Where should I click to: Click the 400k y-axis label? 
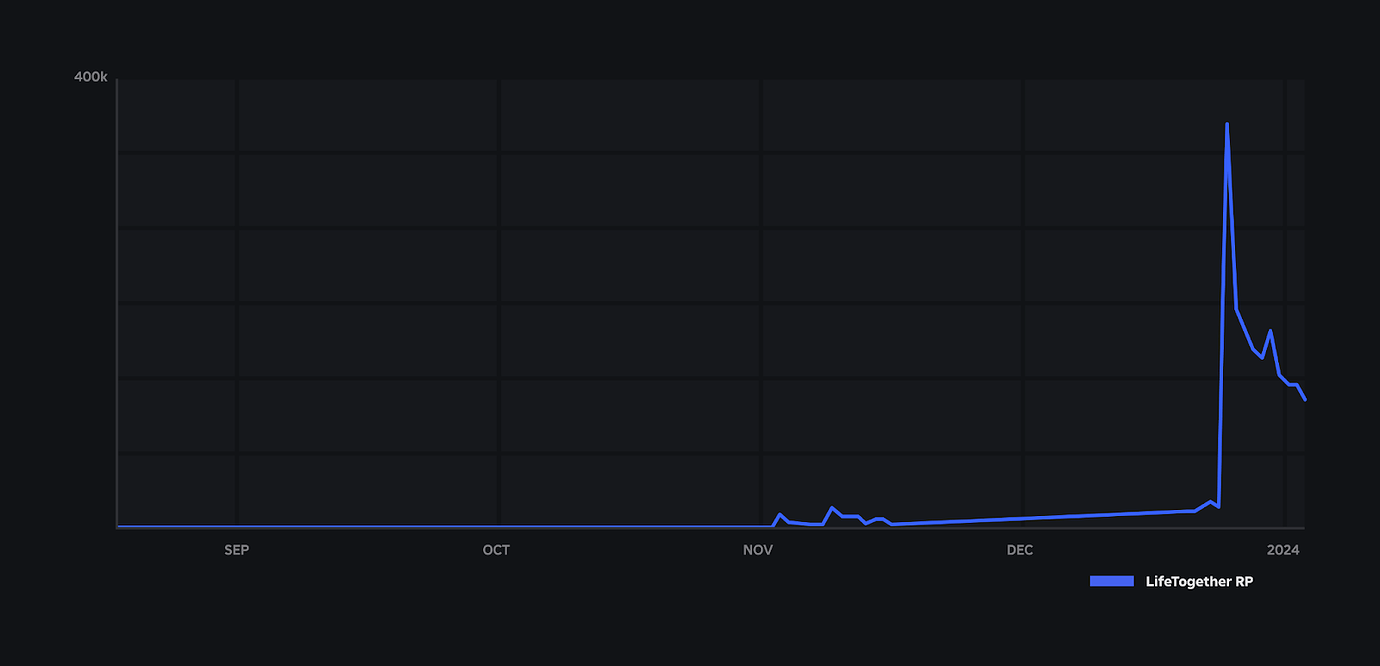coord(91,75)
